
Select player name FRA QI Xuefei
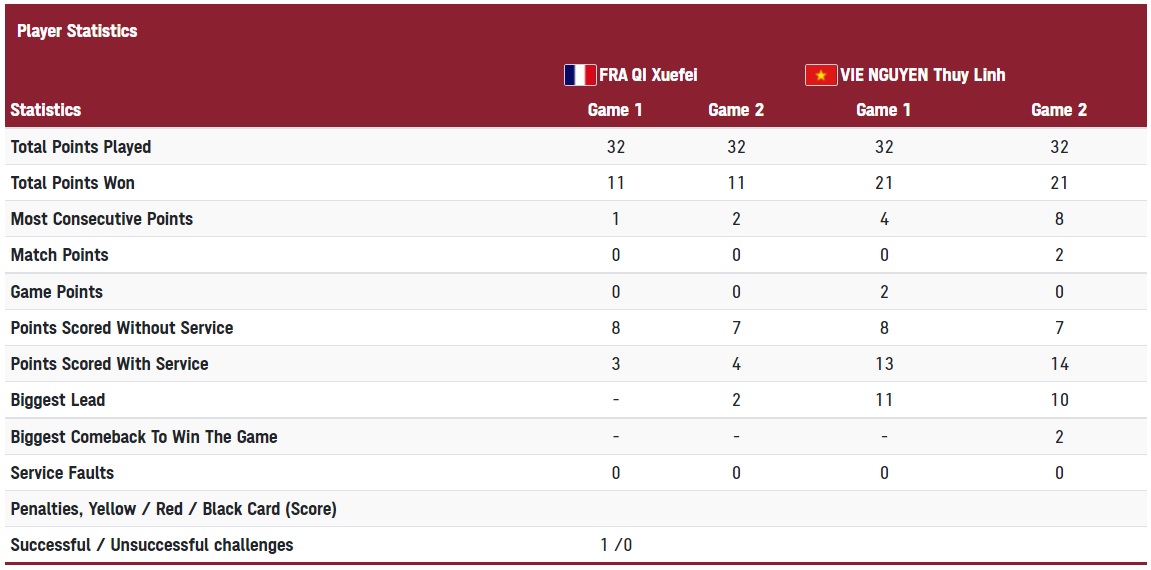pos(648,75)
